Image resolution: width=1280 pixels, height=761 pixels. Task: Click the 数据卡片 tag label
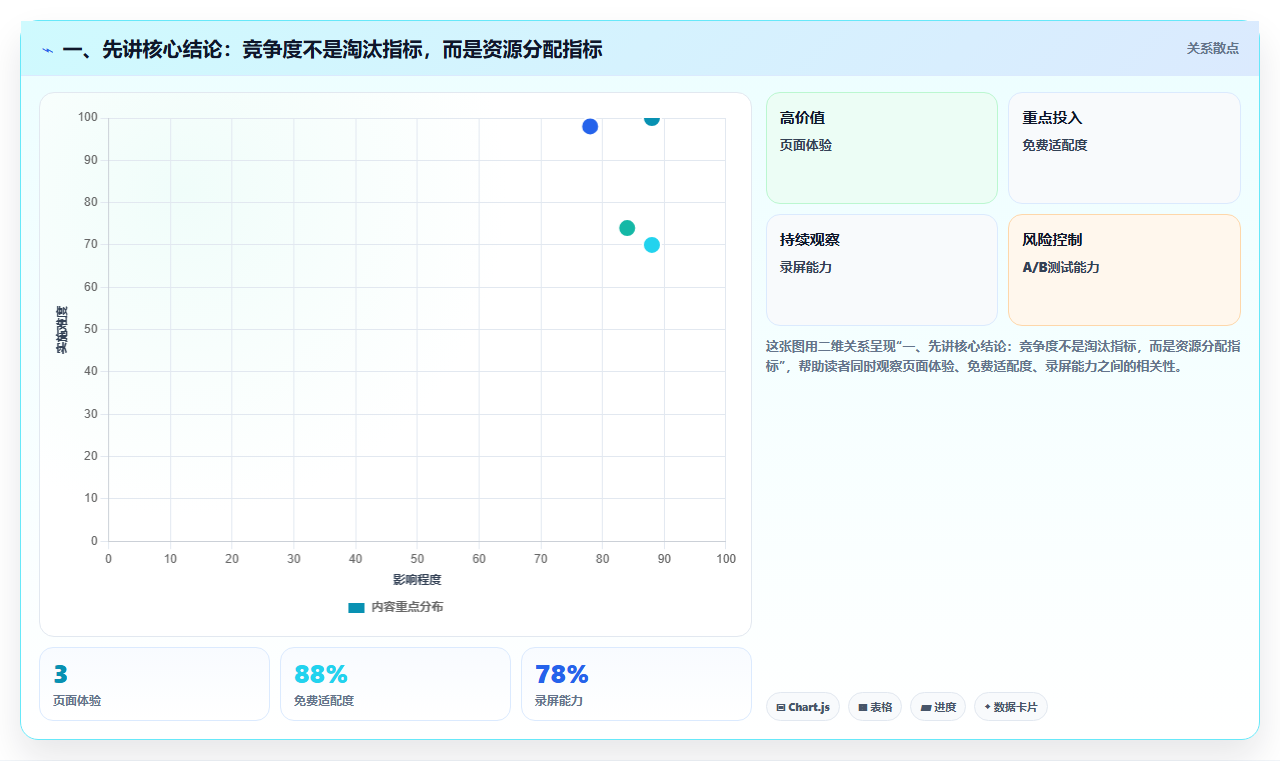1015,707
